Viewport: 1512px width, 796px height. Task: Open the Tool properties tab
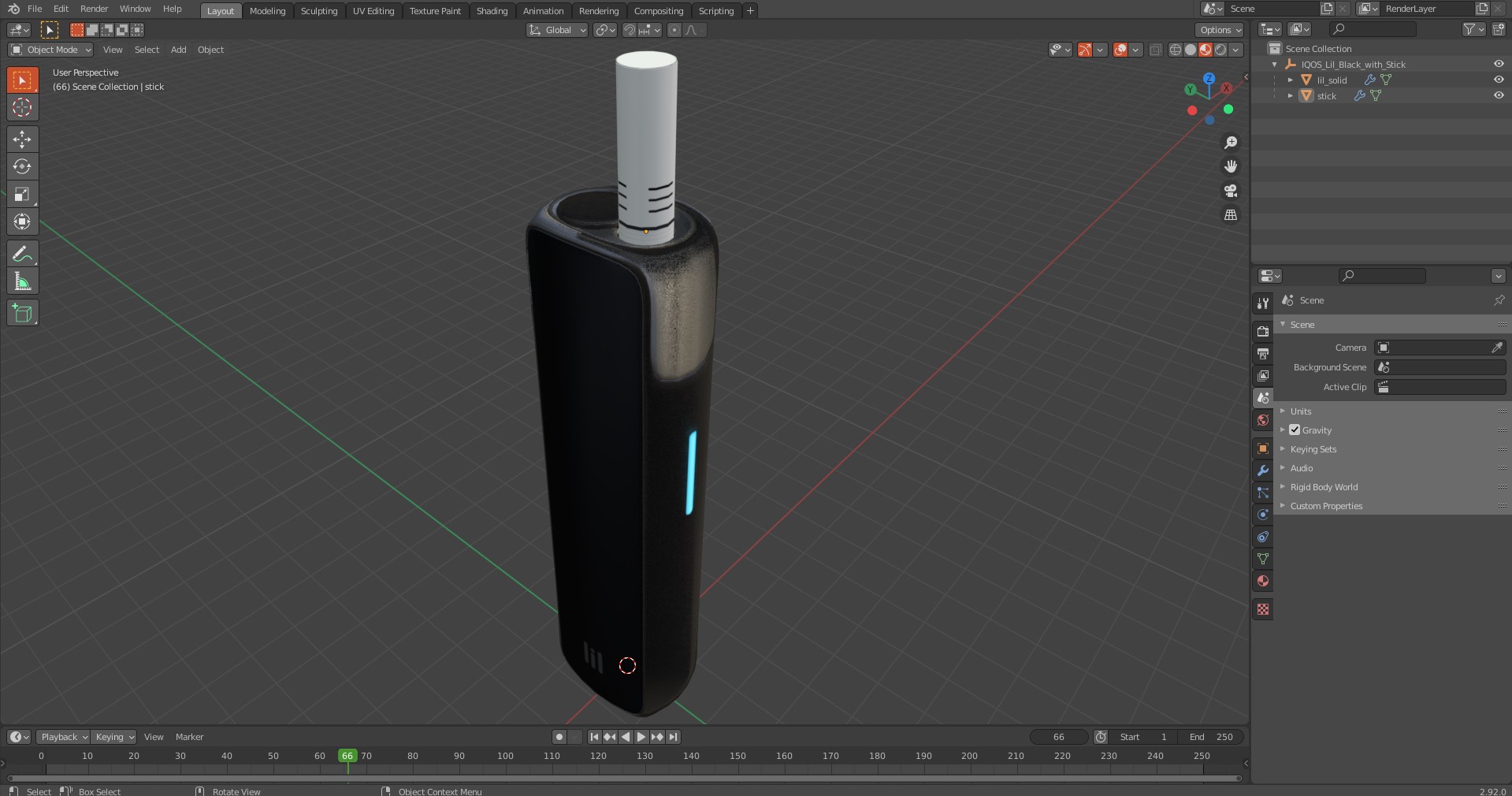[1263, 303]
